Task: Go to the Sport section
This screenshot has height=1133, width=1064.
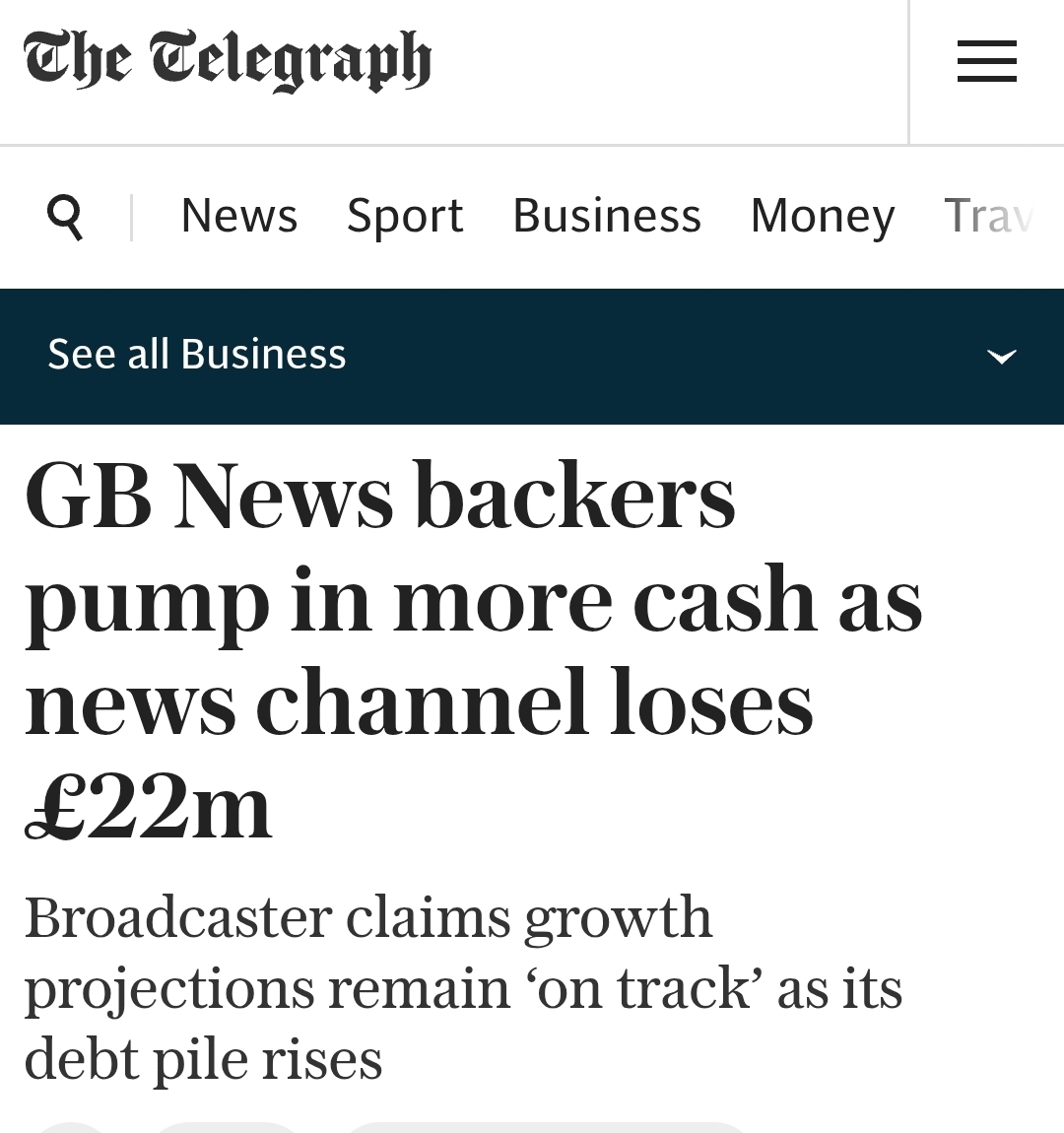Action: (405, 216)
